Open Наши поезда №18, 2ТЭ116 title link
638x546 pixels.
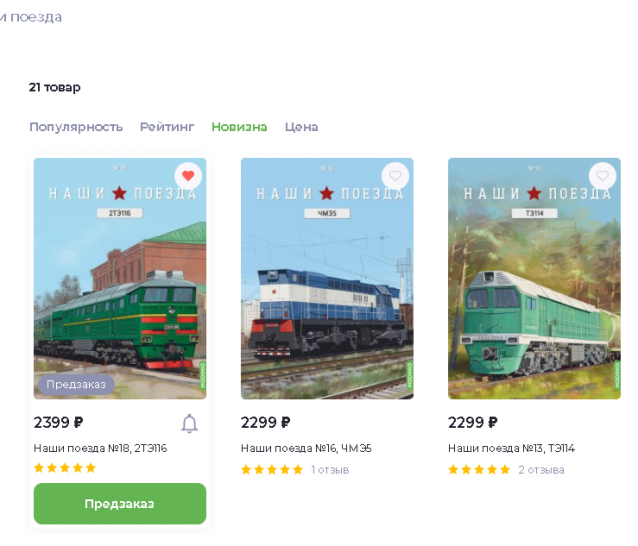pyautogui.click(x=100, y=448)
